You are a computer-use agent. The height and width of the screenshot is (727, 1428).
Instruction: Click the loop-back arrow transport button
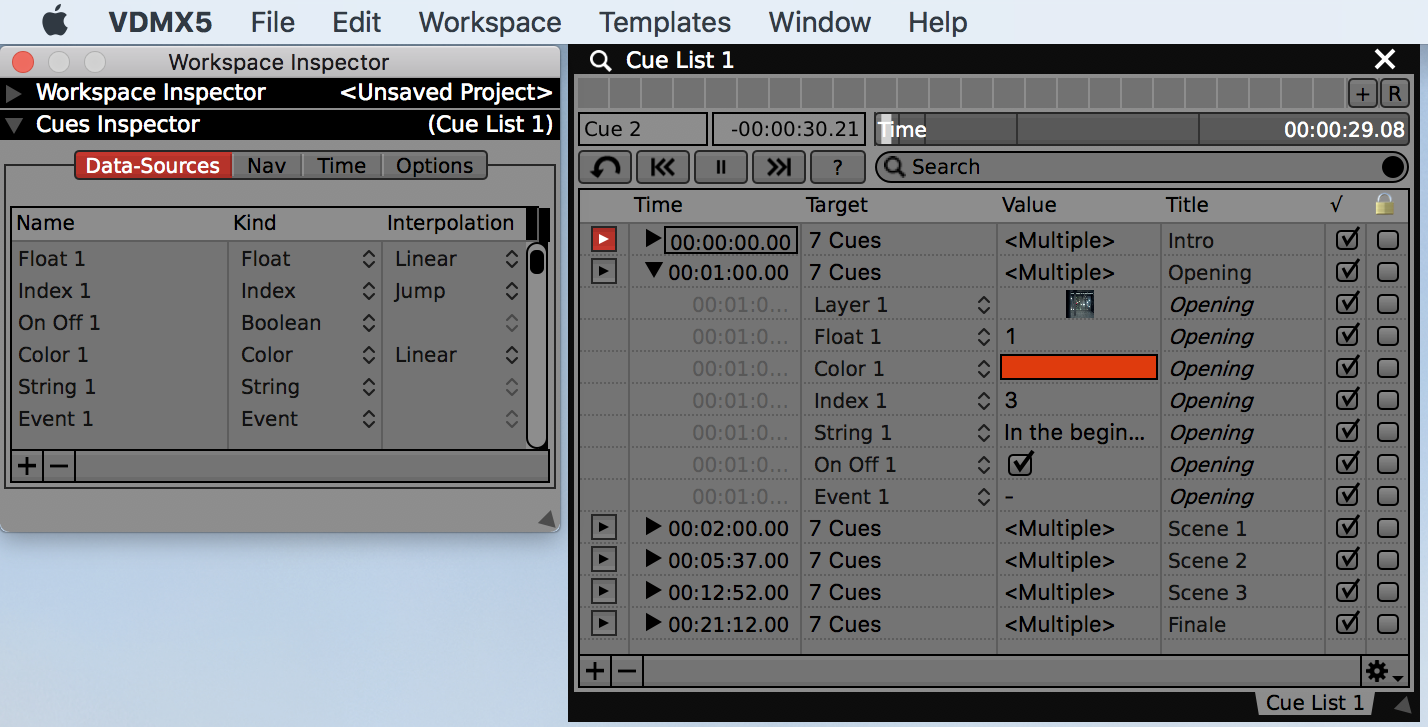[x=605, y=167]
